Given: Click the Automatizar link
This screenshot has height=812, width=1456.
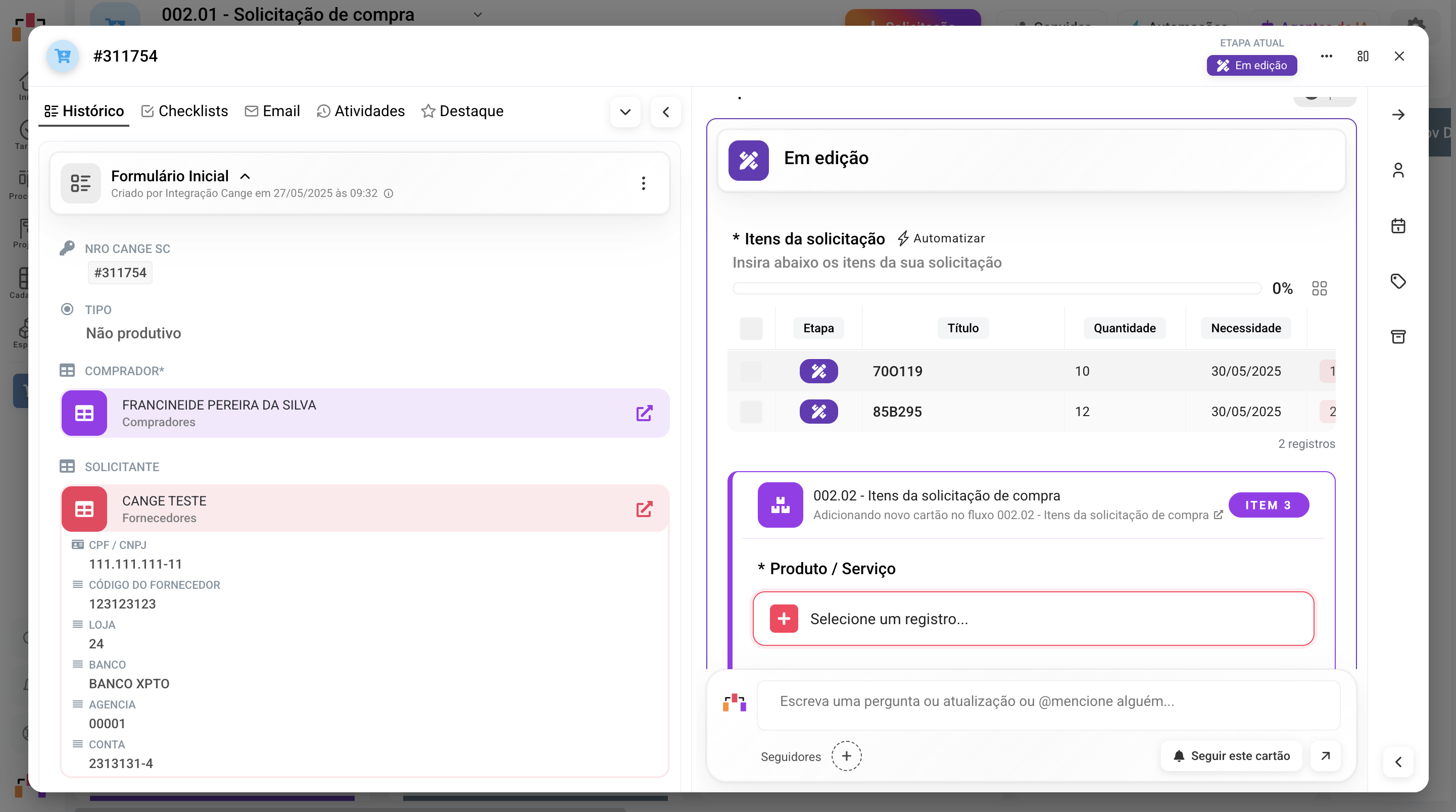Looking at the screenshot, I should pyautogui.click(x=941, y=238).
